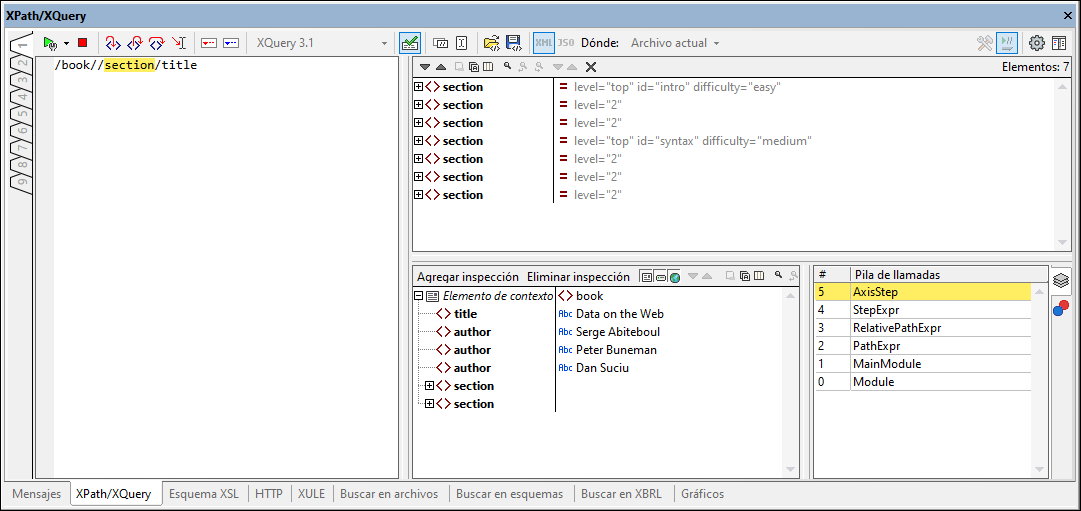Viewport: 1081px width, 511px height.
Task: Click the Step Into debugging icon
Action: pos(112,43)
